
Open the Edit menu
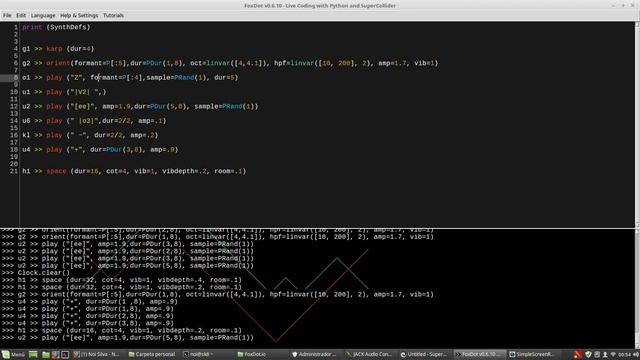pyautogui.click(x=21, y=16)
